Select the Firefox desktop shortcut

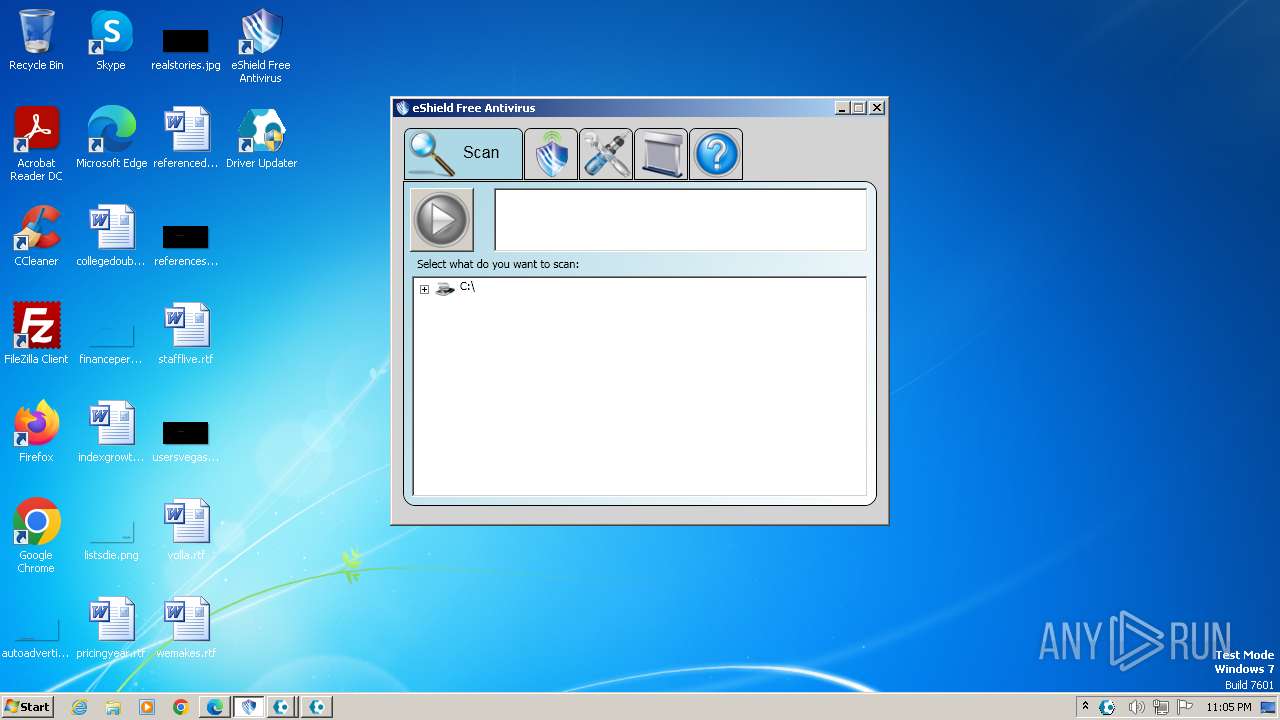point(36,432)
